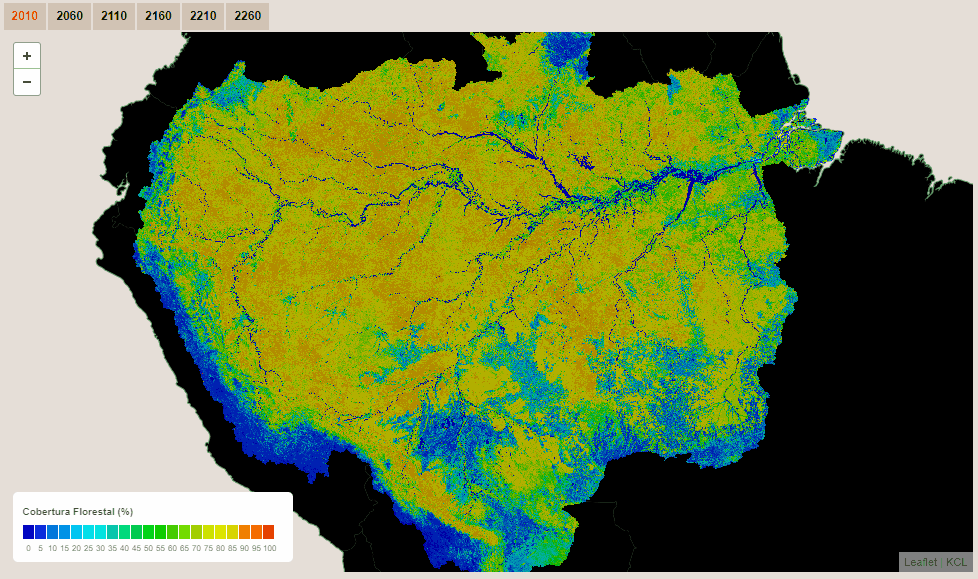
Task: Select the 2210 year tab
Action: click(202, 16)
